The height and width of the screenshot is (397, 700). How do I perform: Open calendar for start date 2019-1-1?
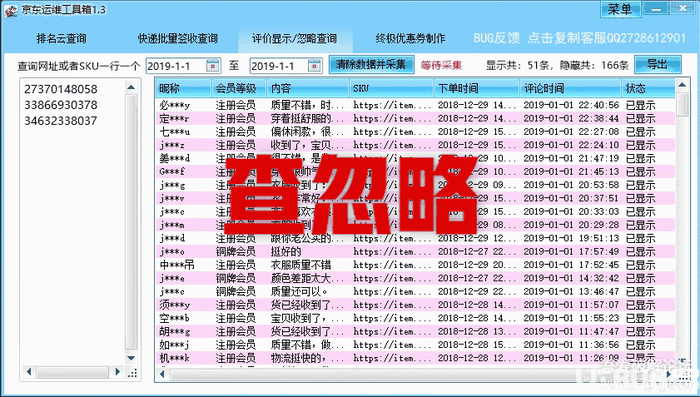click(213, 66)
